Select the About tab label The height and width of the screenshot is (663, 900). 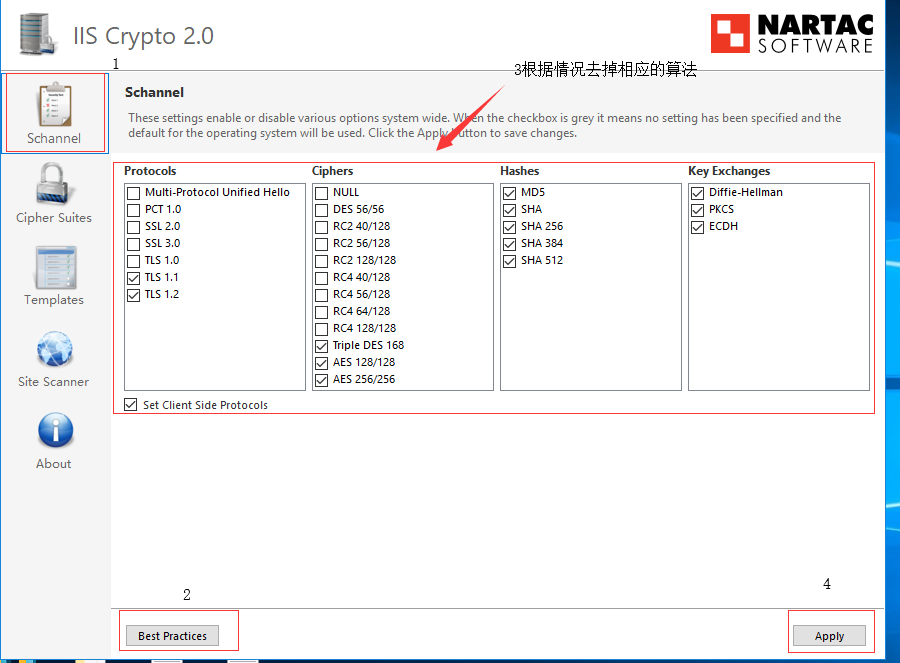pos(53,464)
